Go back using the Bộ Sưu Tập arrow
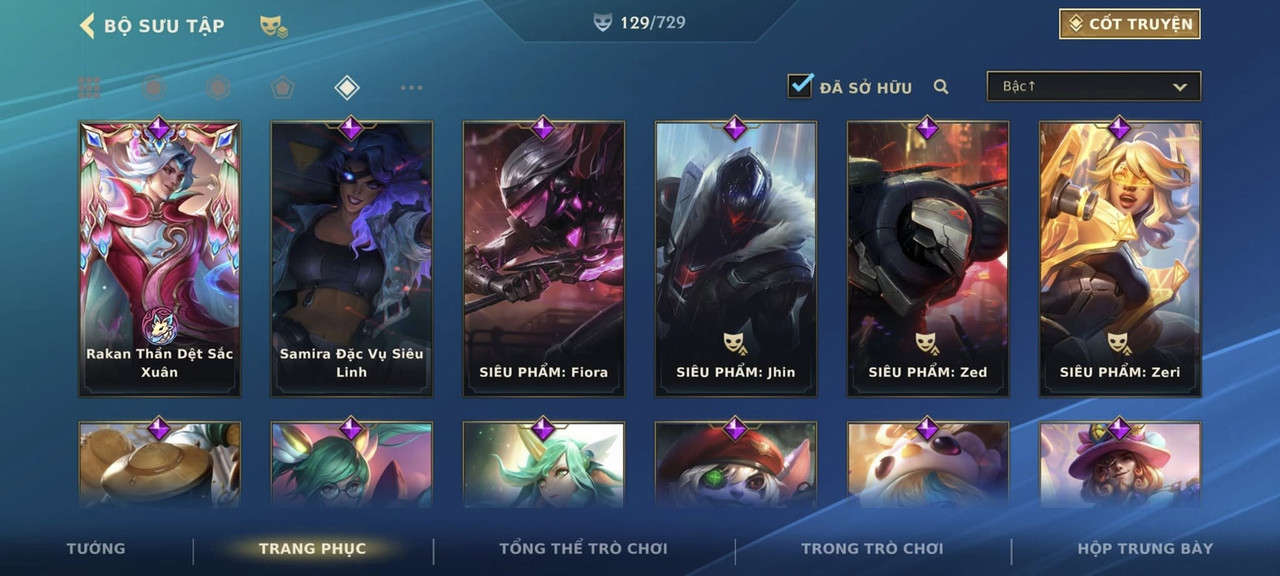The width and height of the screenshot is (1280, 576). 87,25
